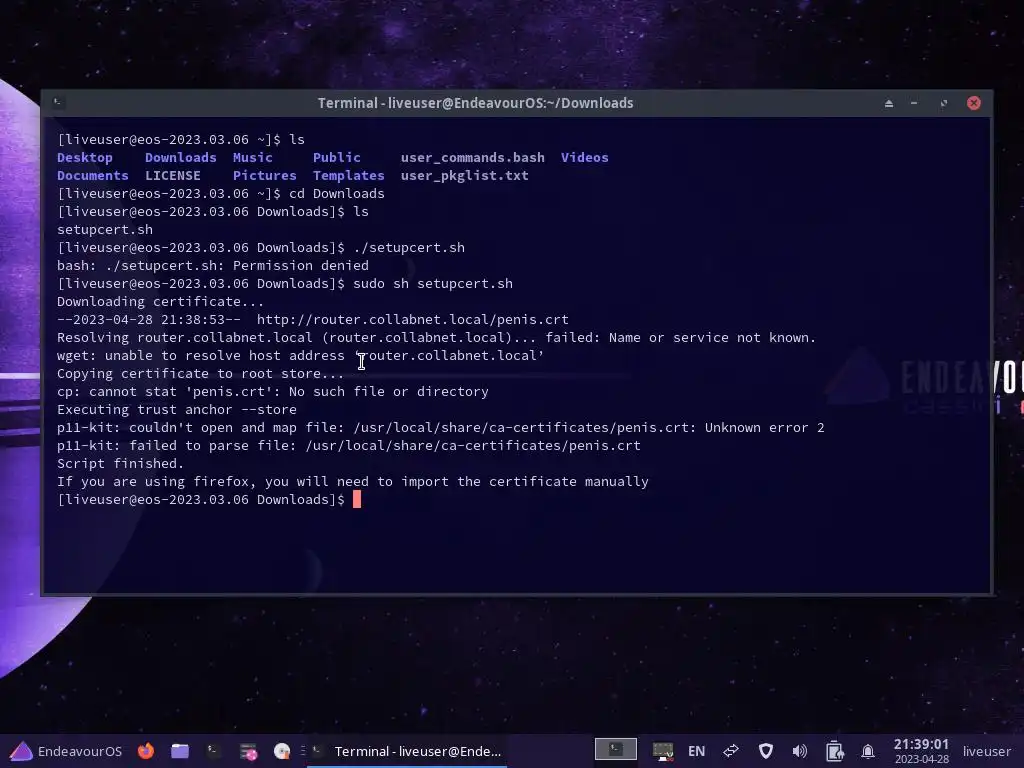1024x768 pixels.
Task: Click the terminal window menu icon in the titlebar
Action: pyautogui.click(x=57, y=102)
